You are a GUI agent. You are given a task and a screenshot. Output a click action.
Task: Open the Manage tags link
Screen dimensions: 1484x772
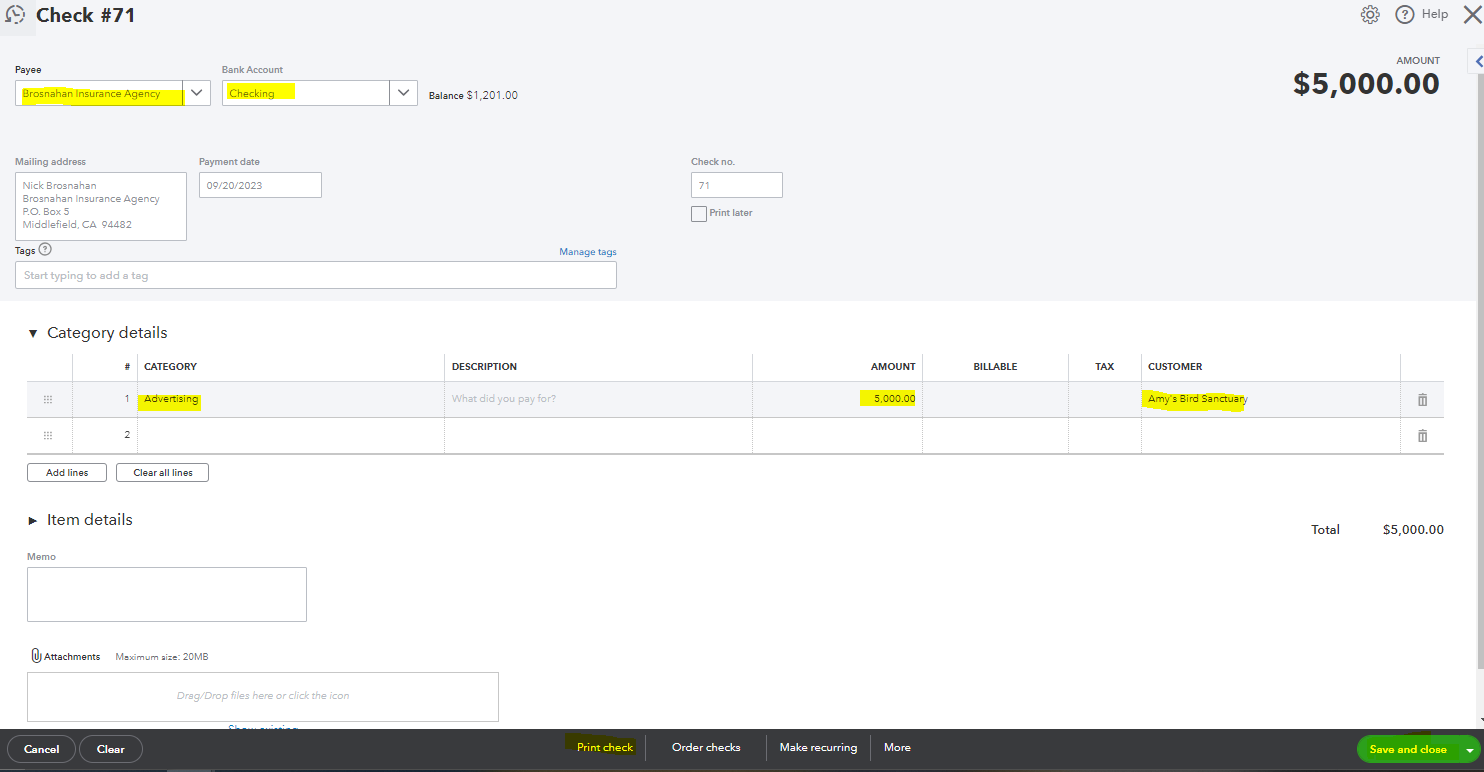[x=588, y=252]
